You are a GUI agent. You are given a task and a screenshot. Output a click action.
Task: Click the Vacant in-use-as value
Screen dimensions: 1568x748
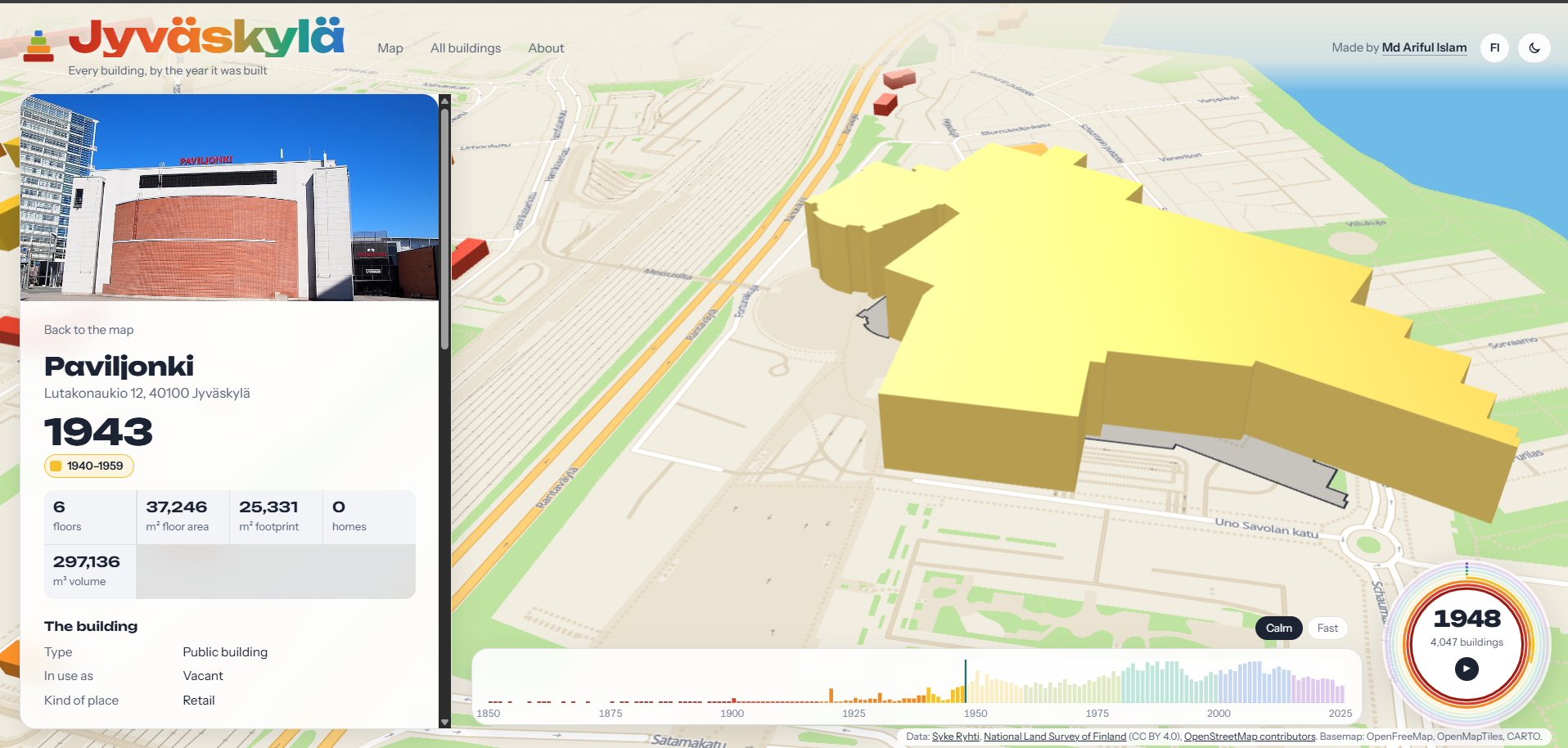tap(203, 676)
